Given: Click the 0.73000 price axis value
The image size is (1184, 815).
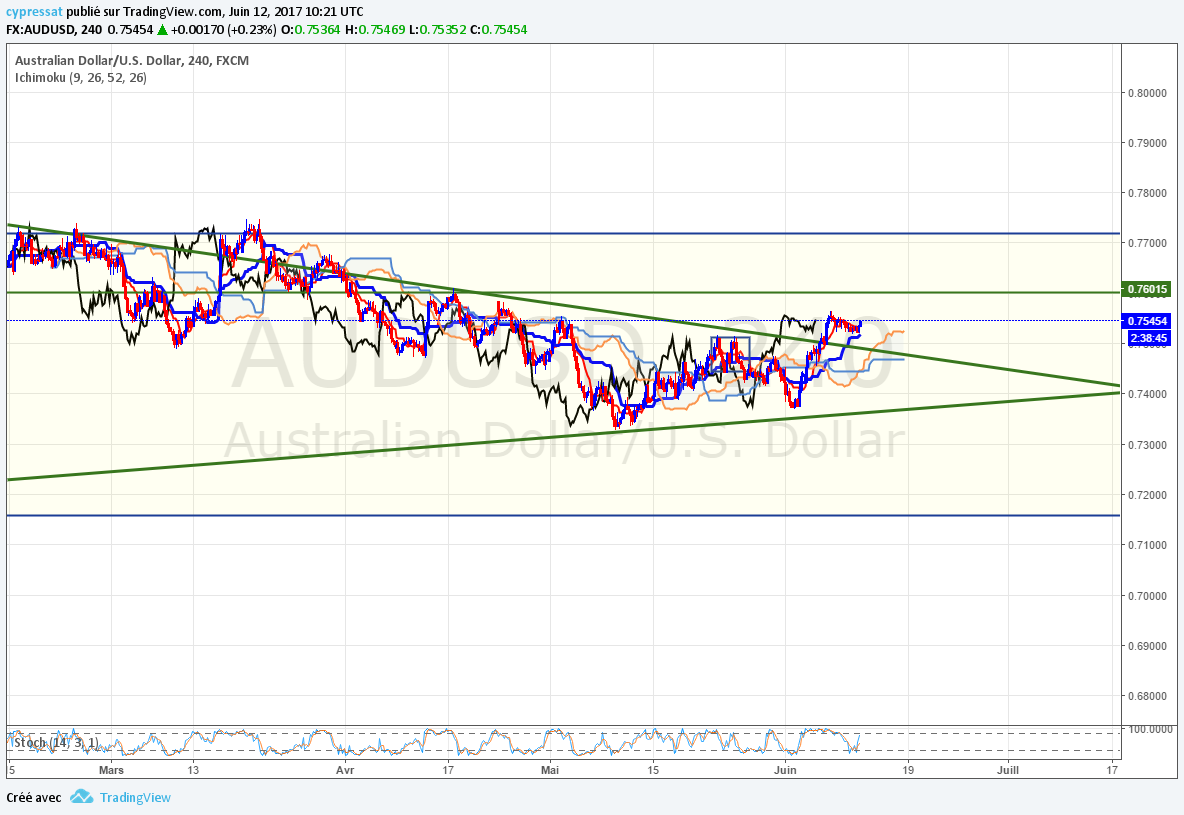Looking at the screenshot, I should (1147, 445).
